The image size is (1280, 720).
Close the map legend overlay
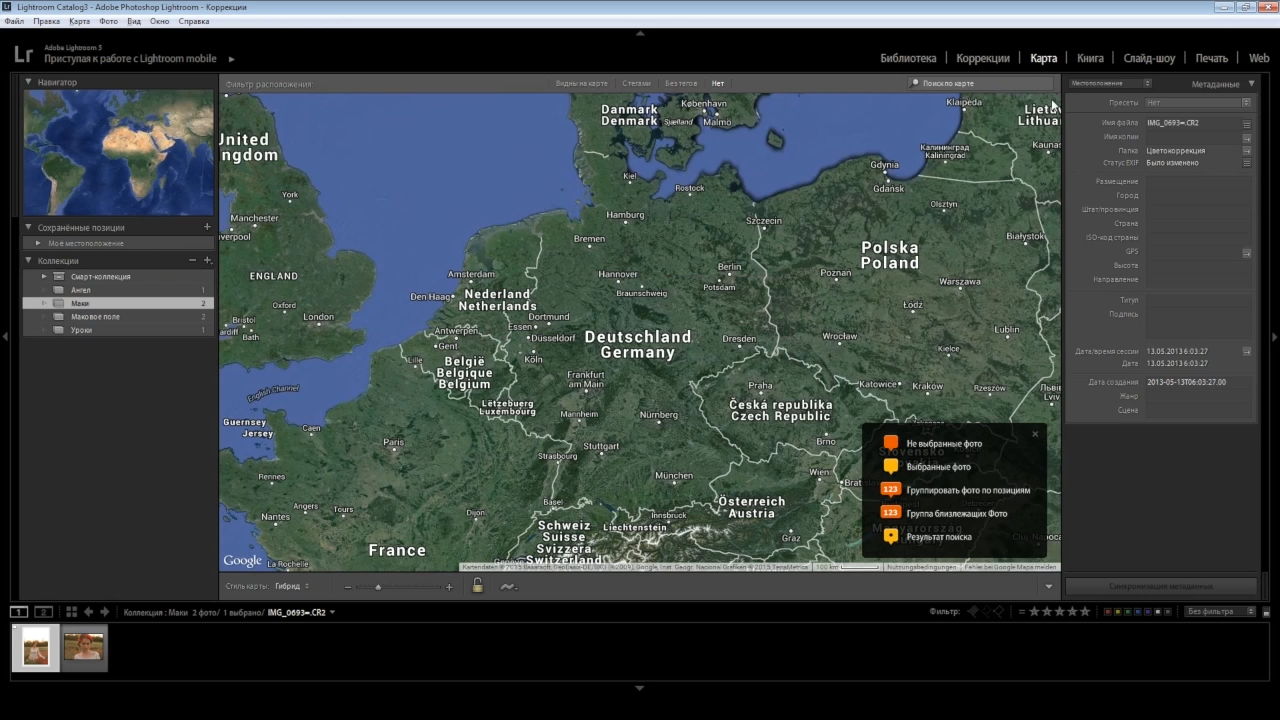pos(1035,434)
